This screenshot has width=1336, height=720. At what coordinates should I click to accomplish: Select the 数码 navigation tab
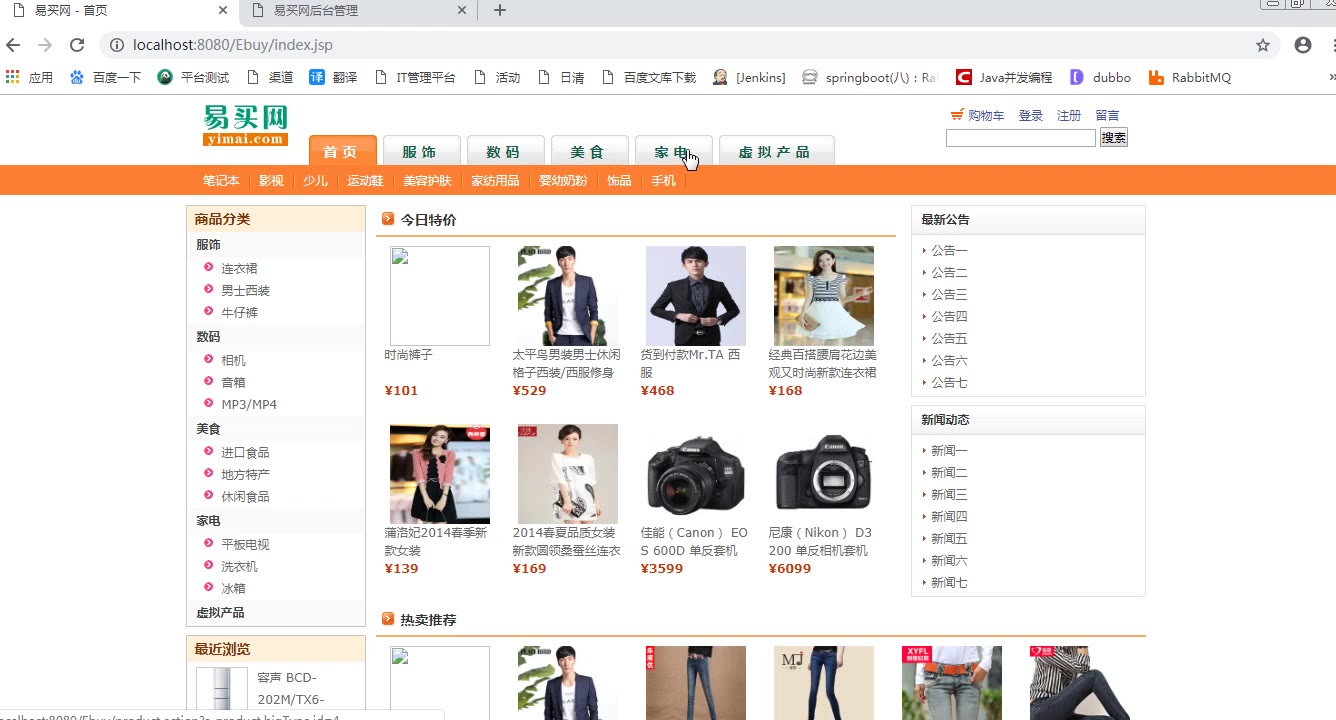click(504, 152)
